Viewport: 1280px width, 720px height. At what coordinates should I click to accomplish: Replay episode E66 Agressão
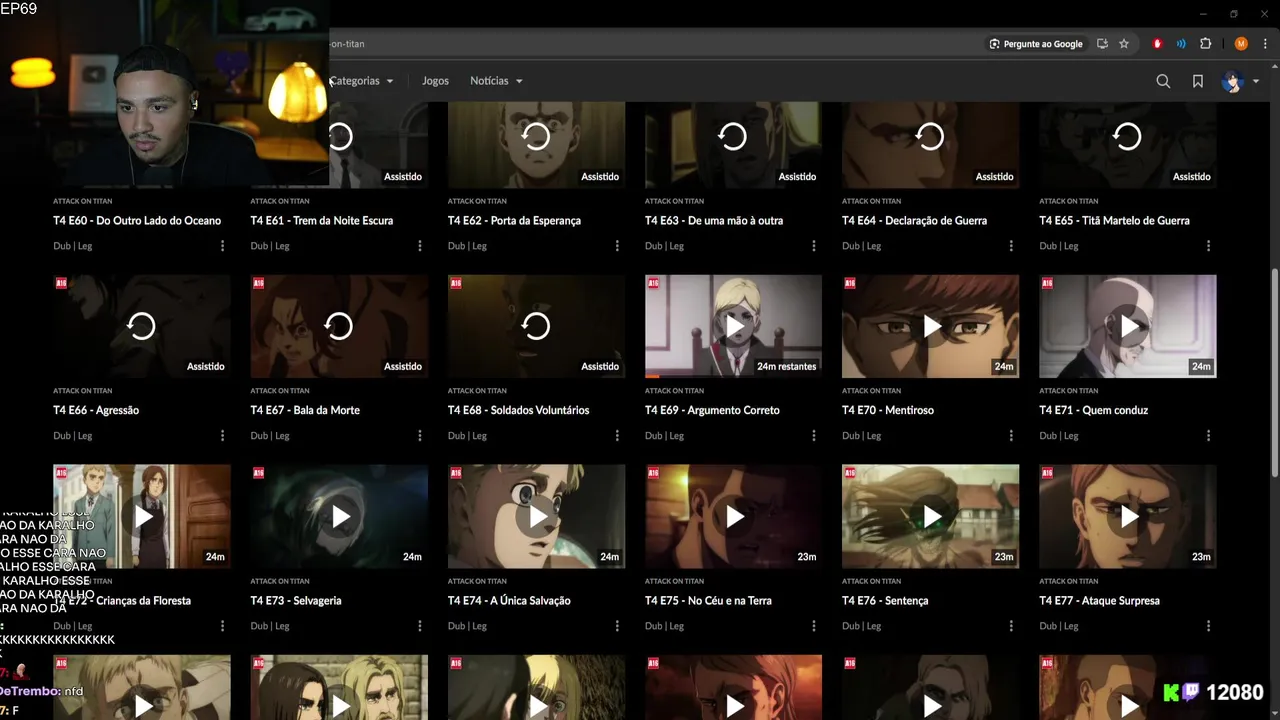(142, 326)
